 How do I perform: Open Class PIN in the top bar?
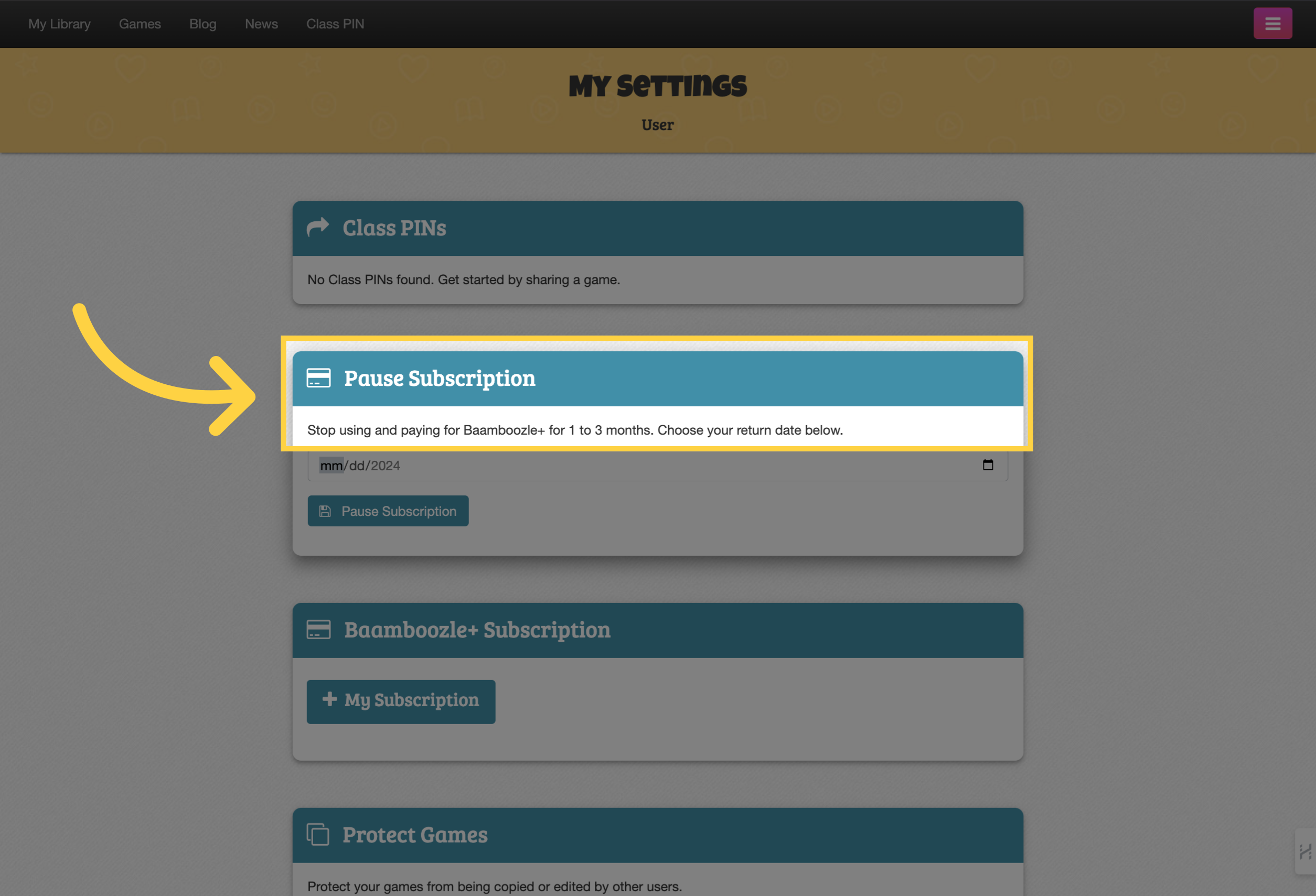(x=335, y=24)
